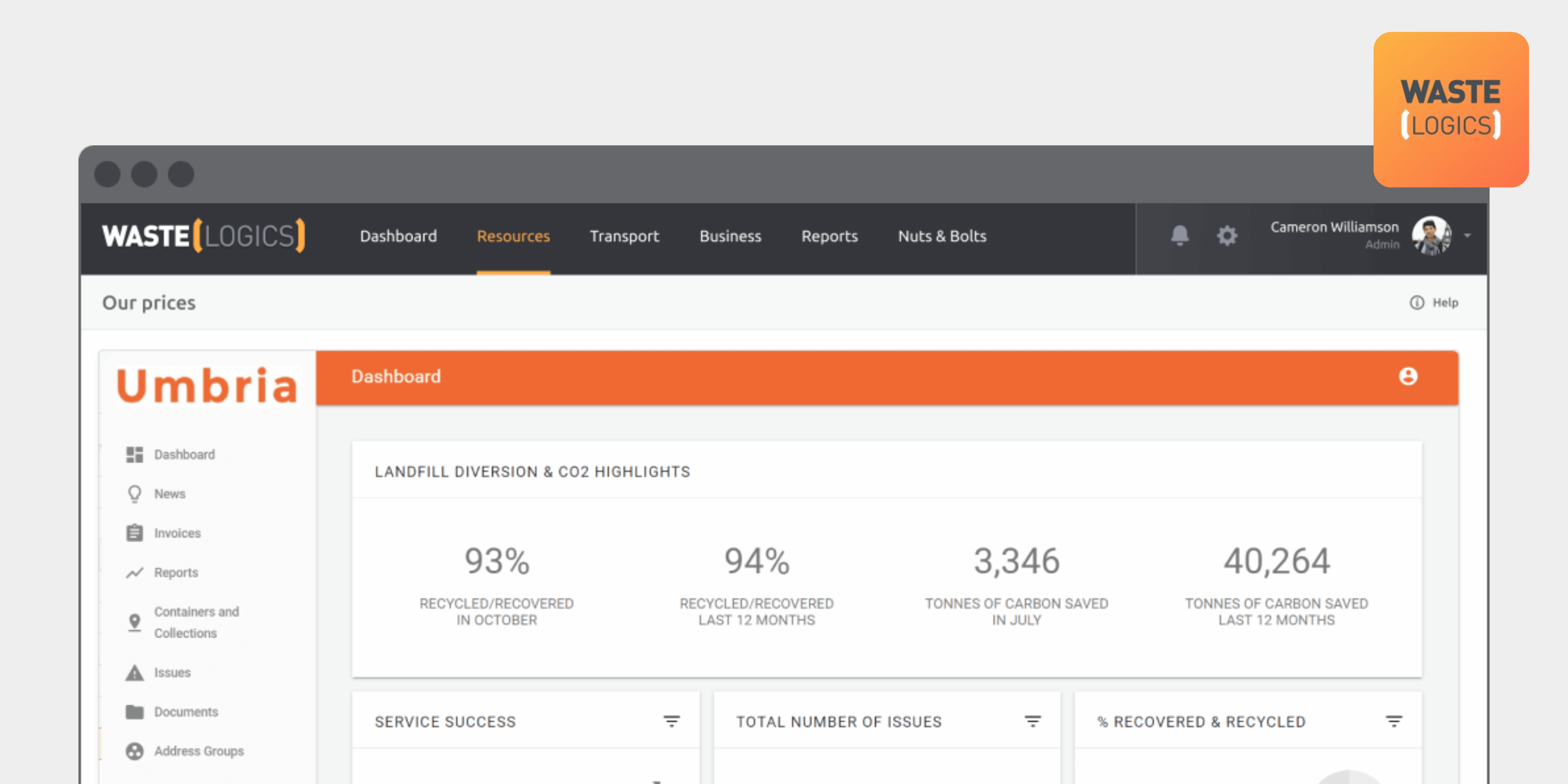Image resolution: width=1568 pixels, height=784 pixels.
Task: Click the Issues warning triangle icon
Action: point(135,673)
